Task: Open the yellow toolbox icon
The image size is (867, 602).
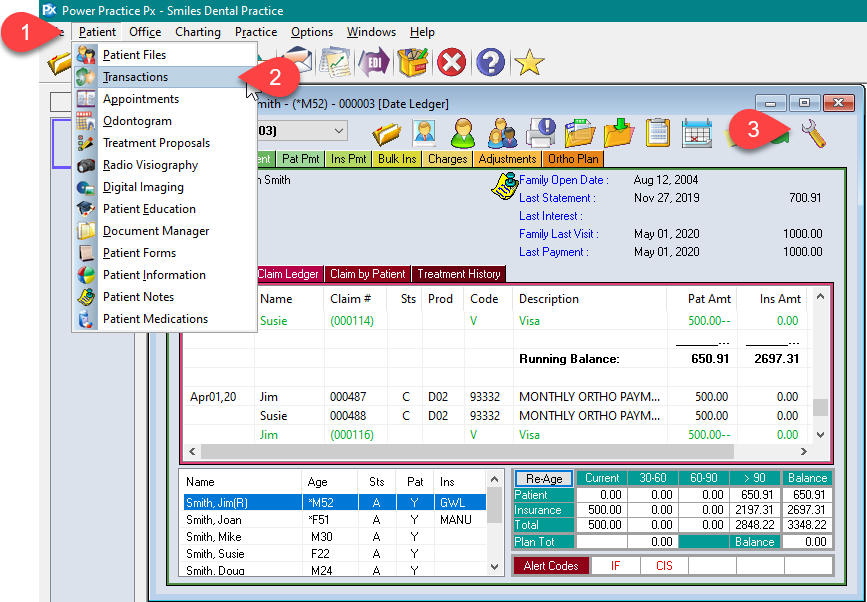Action: 413,62
